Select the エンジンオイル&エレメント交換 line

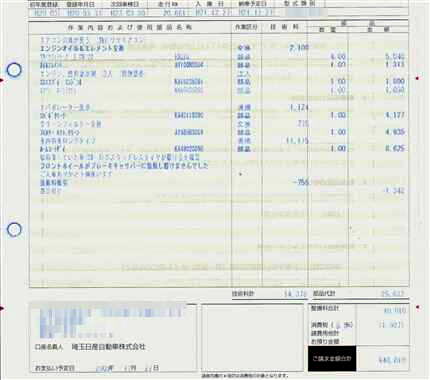click(x=82, y=48)
